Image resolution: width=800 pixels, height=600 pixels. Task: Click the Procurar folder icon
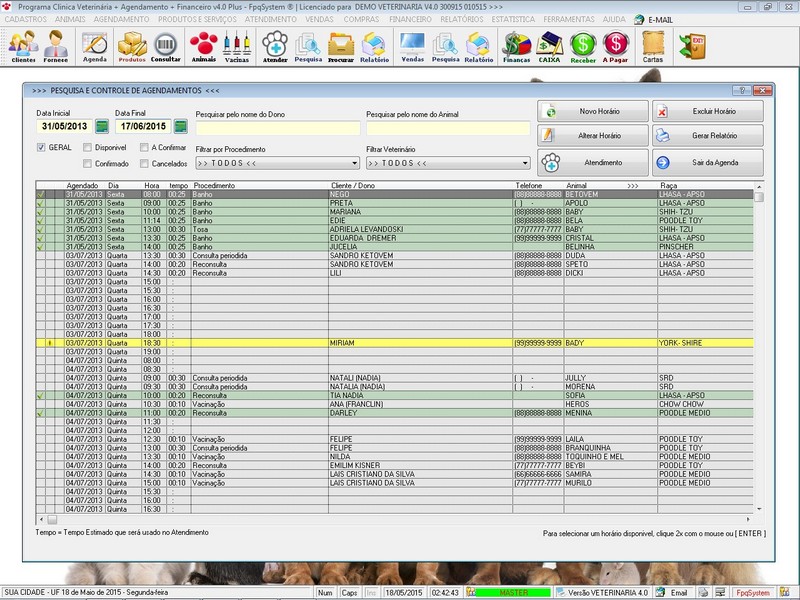point(341,46)
